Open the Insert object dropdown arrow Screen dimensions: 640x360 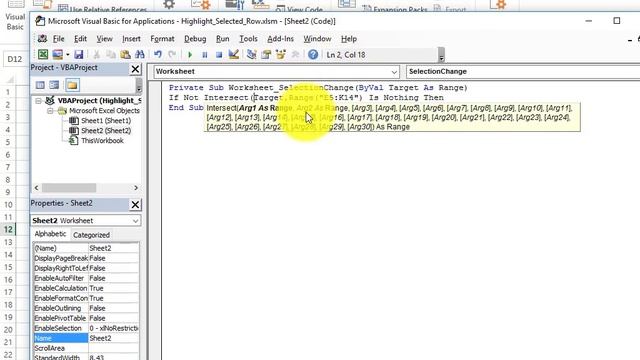pyautogui.click(x=67, y=54)
